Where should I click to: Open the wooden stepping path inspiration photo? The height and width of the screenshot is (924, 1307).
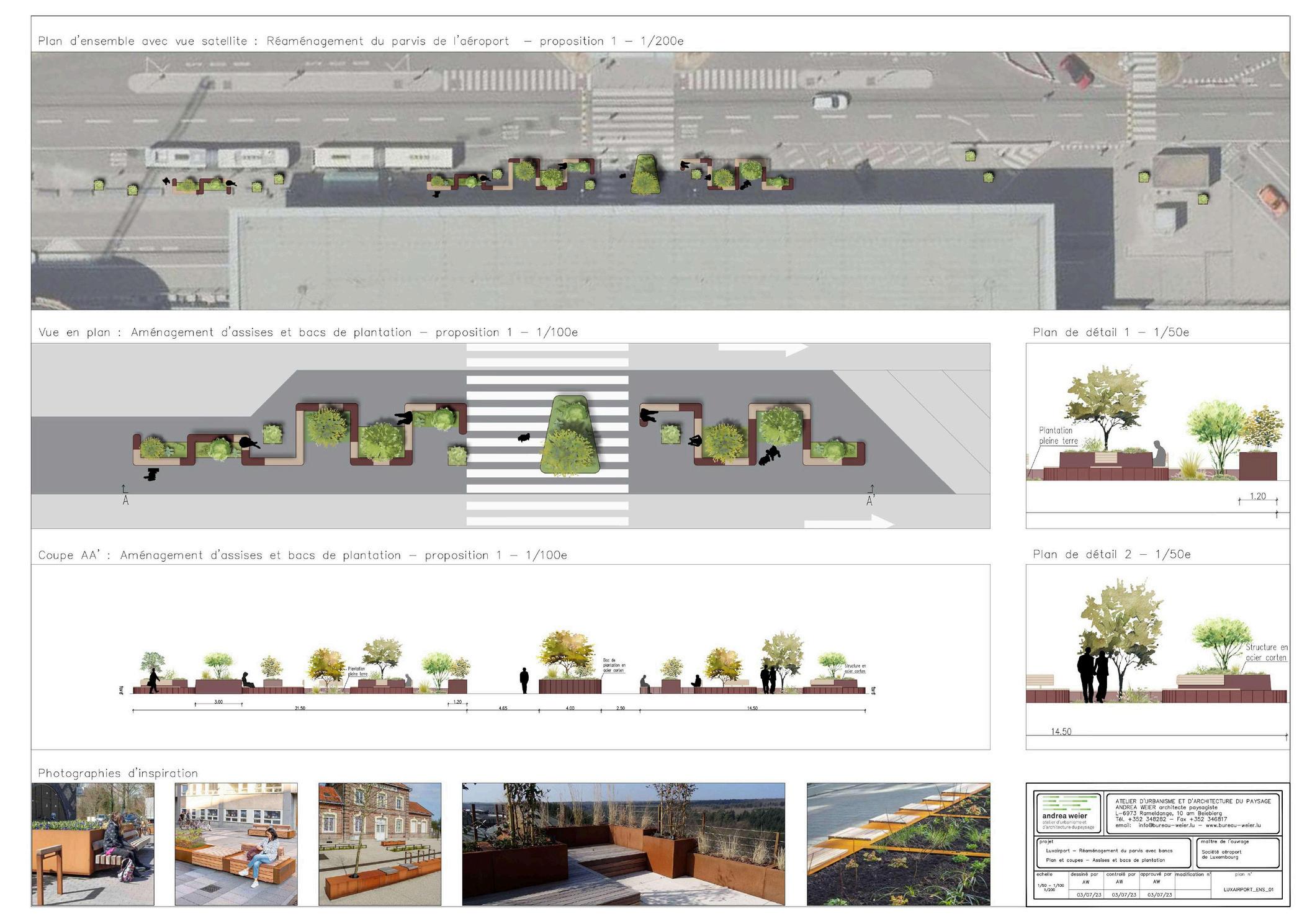pos(897,843)
